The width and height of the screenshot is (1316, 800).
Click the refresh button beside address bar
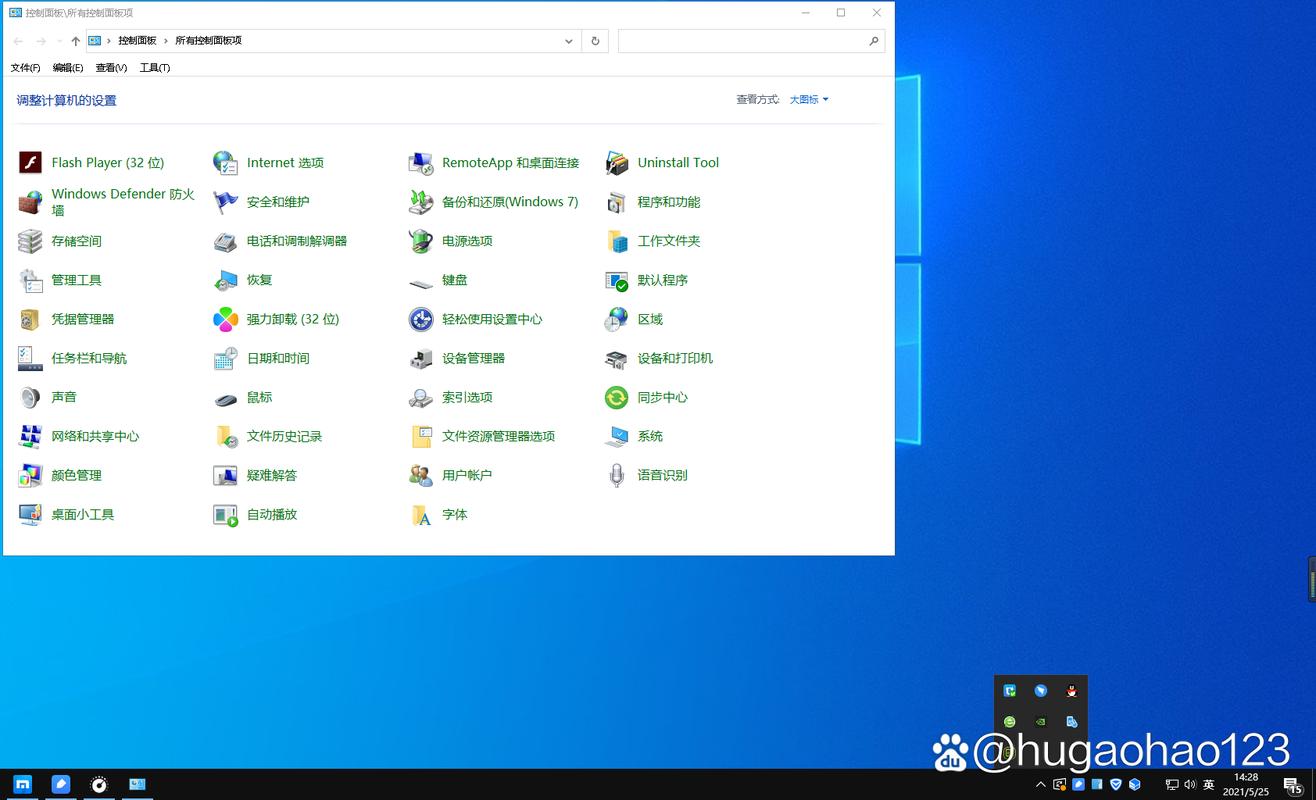pyautogui.click(x=595, y=41)
